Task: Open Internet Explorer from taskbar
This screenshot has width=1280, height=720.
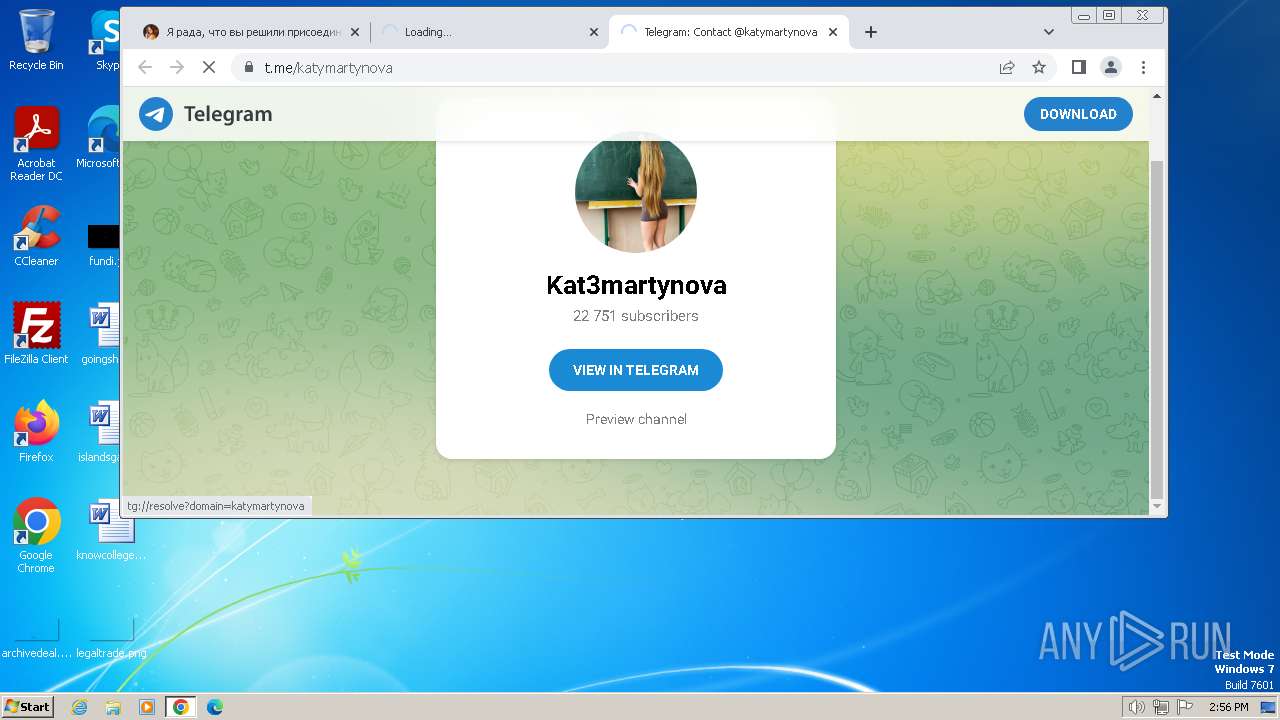Action: (x=79, y=707)
